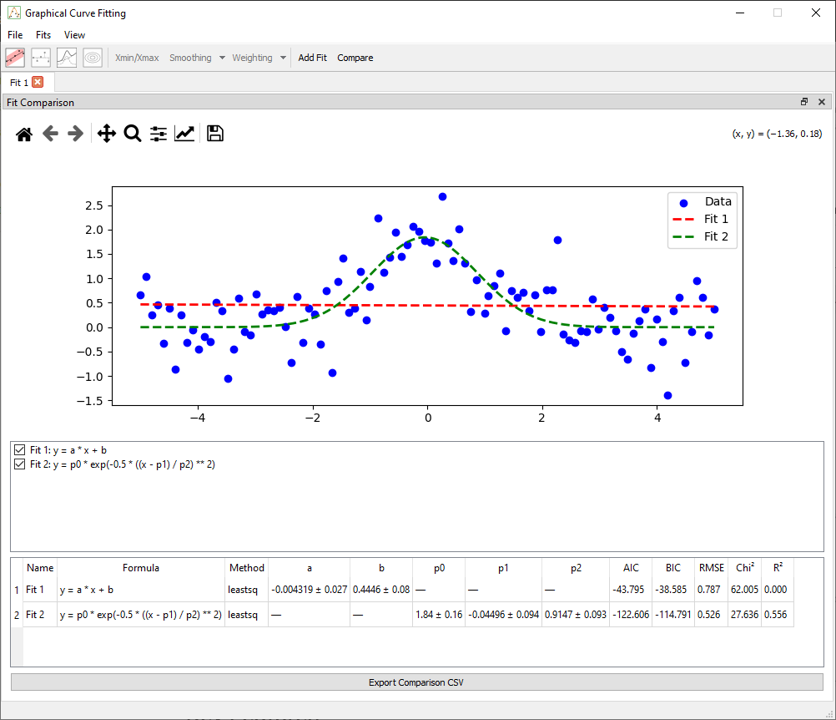Close the Fit 1 tab
Screen dimensions: 836x720
[38, 82]
